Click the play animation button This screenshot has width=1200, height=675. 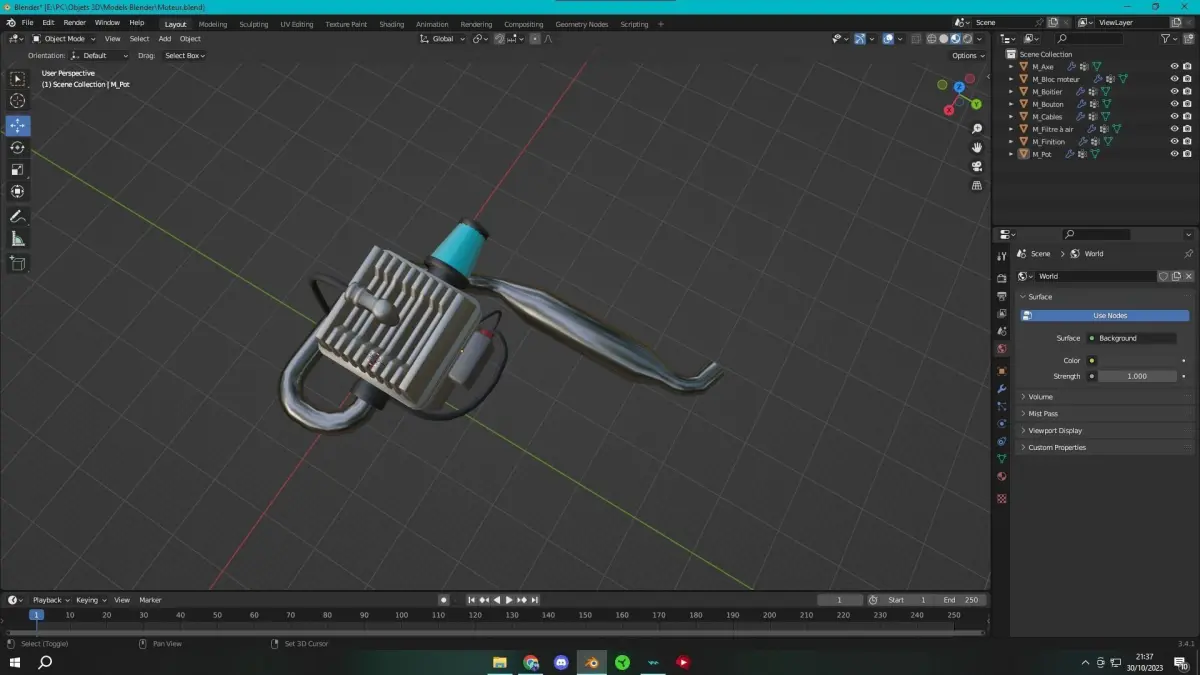click(509, 600)
